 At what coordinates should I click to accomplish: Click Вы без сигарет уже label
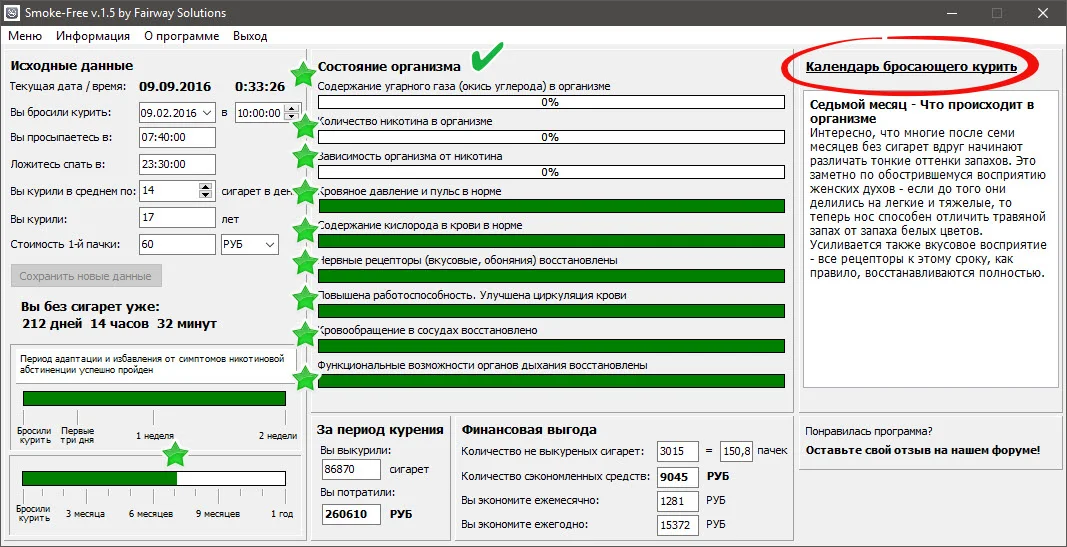click(91, 307)
